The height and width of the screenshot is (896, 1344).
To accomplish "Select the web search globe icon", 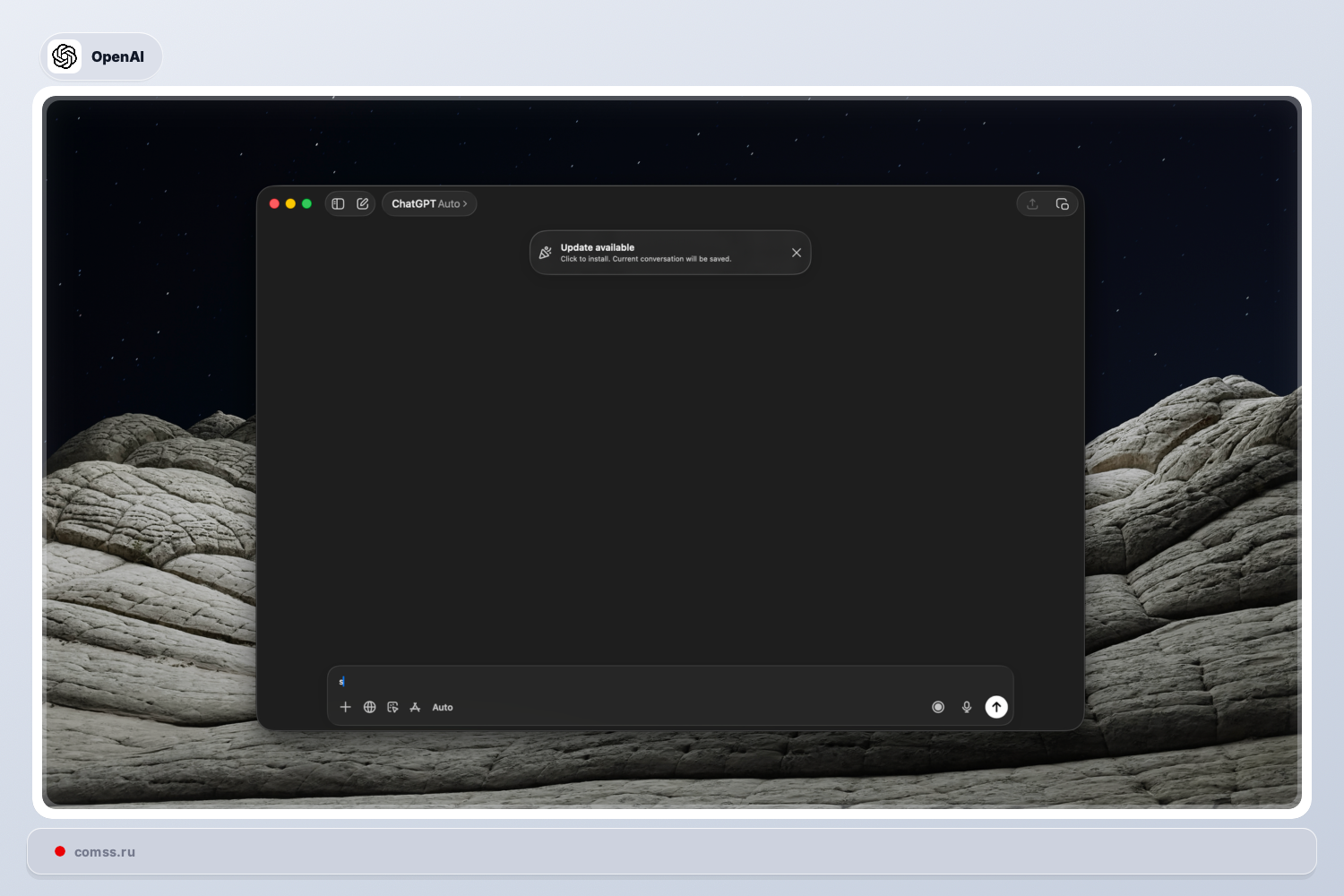I will click(x=369, y=707).
